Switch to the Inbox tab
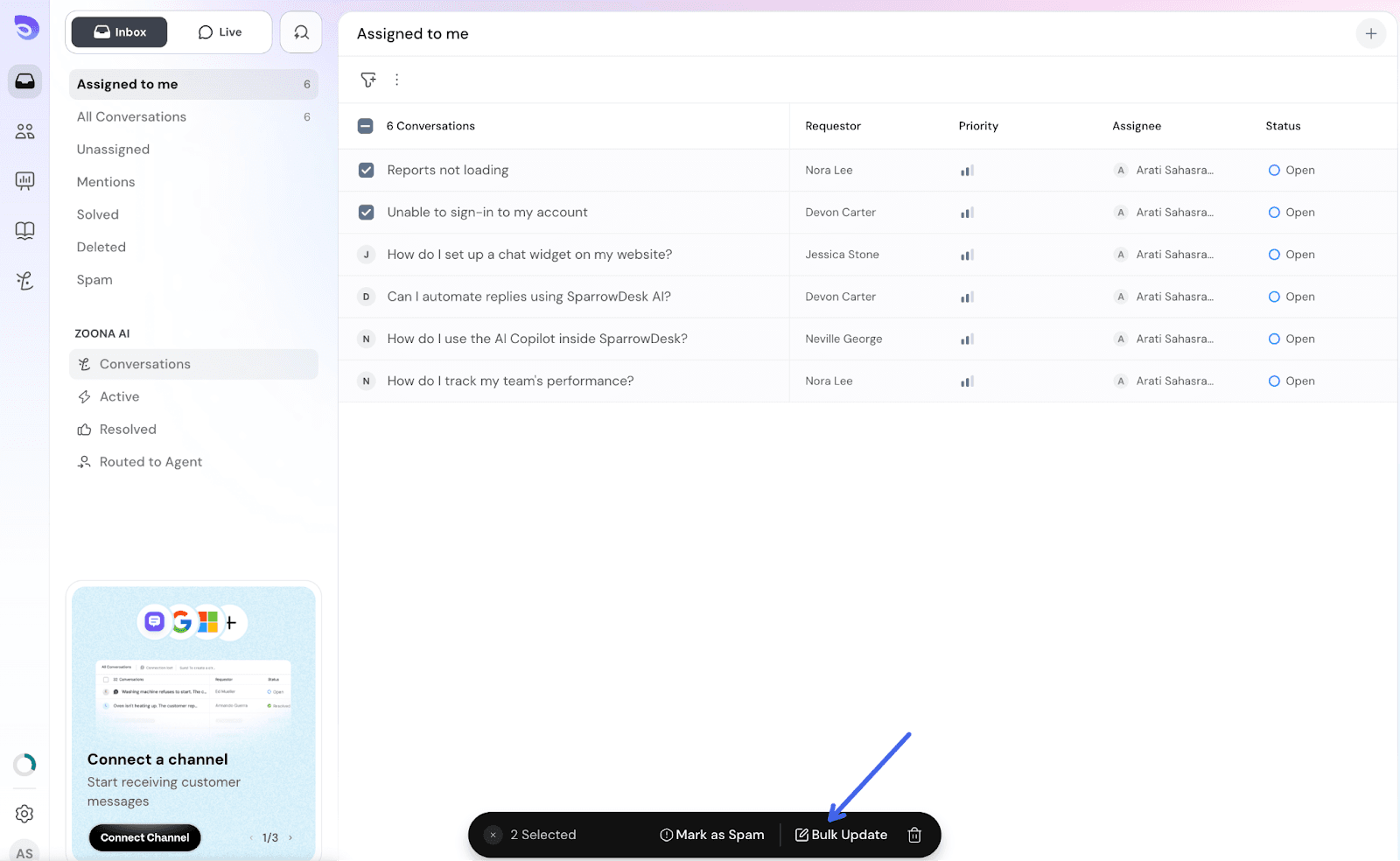1400x861 pixels. (x=119, y=32)
